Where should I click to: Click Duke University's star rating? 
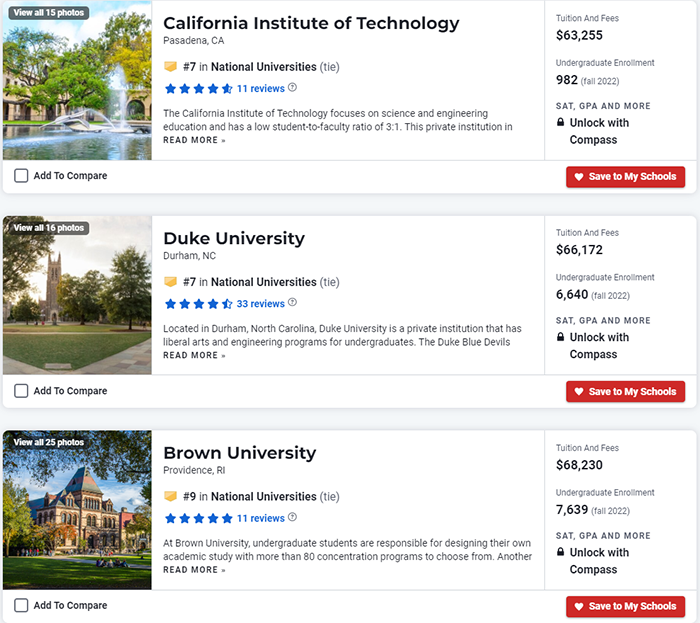(198, 304)
